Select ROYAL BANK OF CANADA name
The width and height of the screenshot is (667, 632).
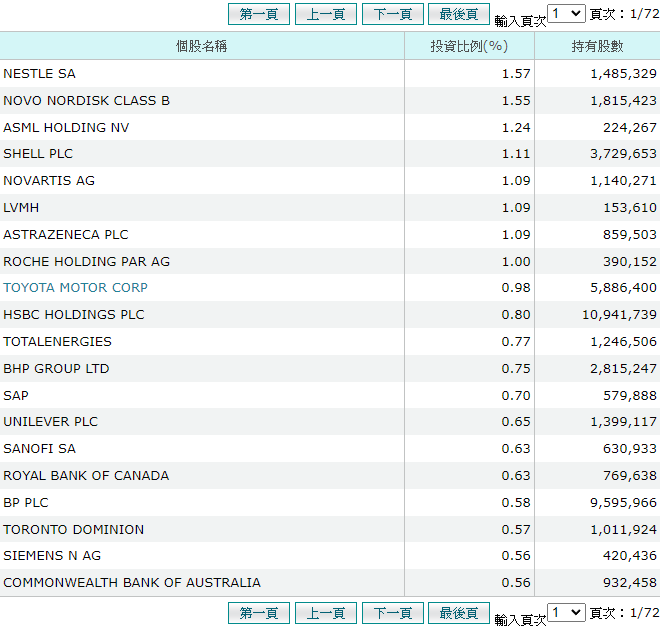[86, 475]
